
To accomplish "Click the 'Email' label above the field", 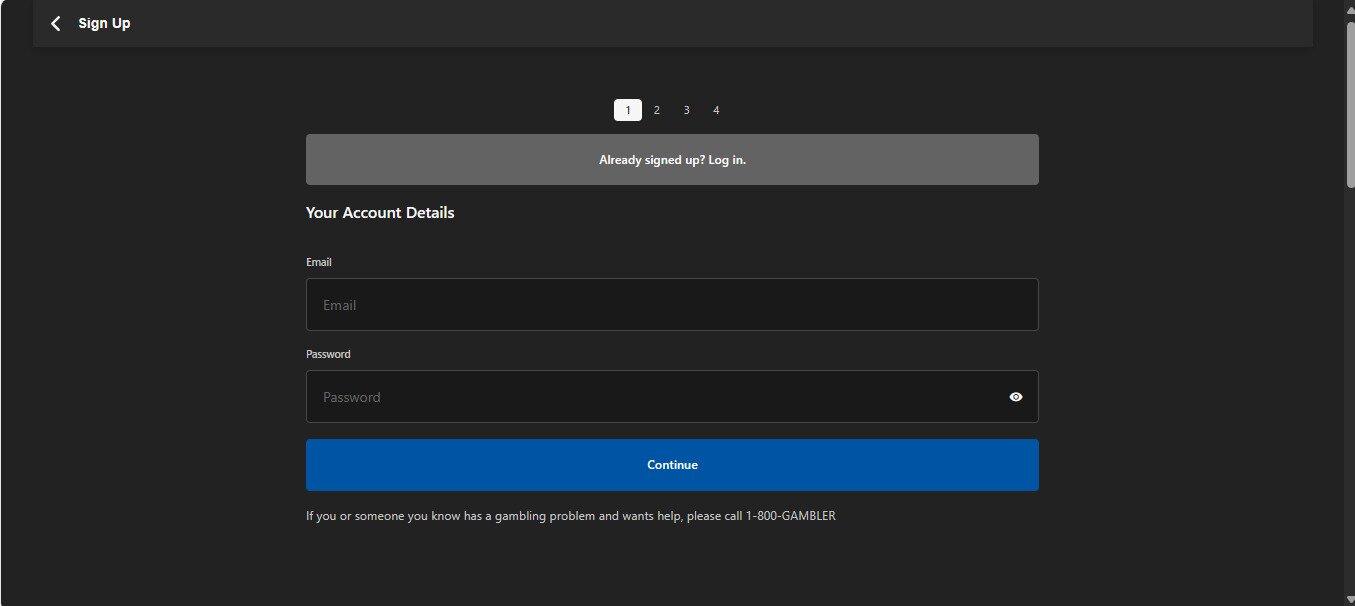I will click(319, 262).
